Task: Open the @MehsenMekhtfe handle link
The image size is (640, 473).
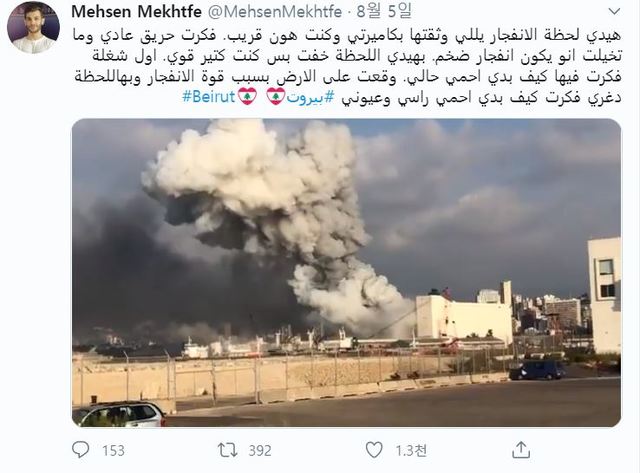Action: point(275,11)
